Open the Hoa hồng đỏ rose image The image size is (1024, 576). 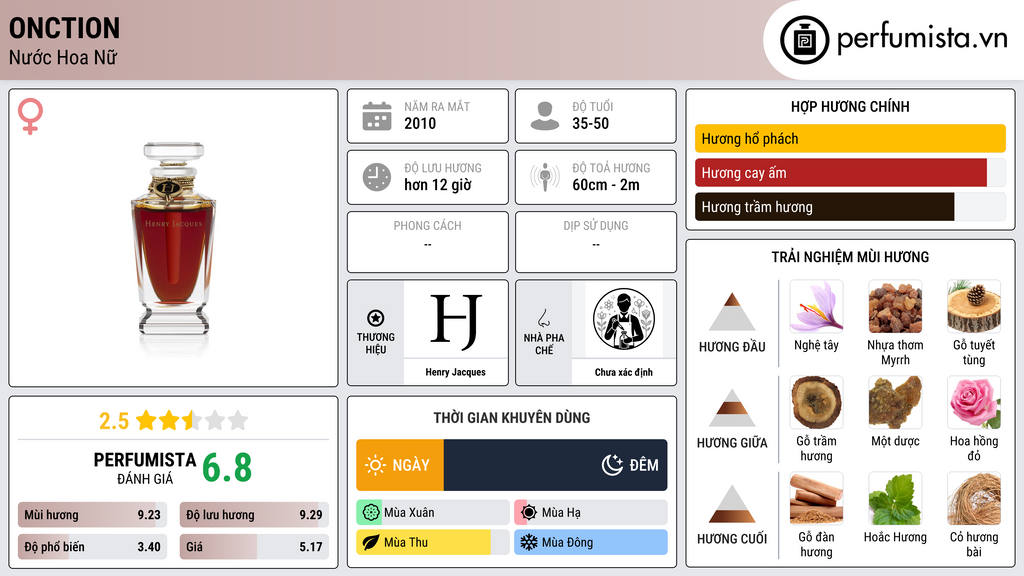pyautogui.click(x=974, y=402)
